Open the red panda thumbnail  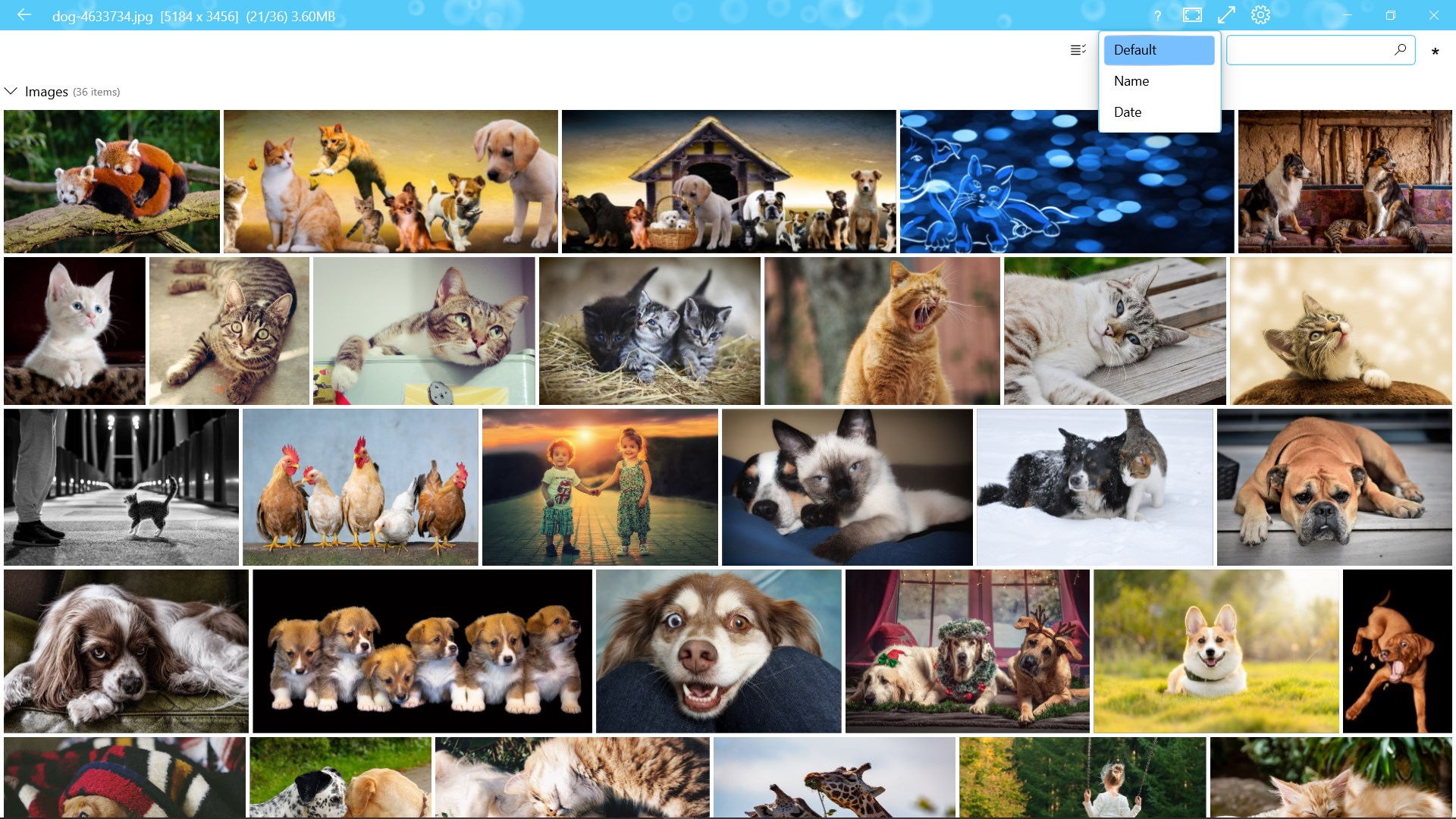[111, 181]
